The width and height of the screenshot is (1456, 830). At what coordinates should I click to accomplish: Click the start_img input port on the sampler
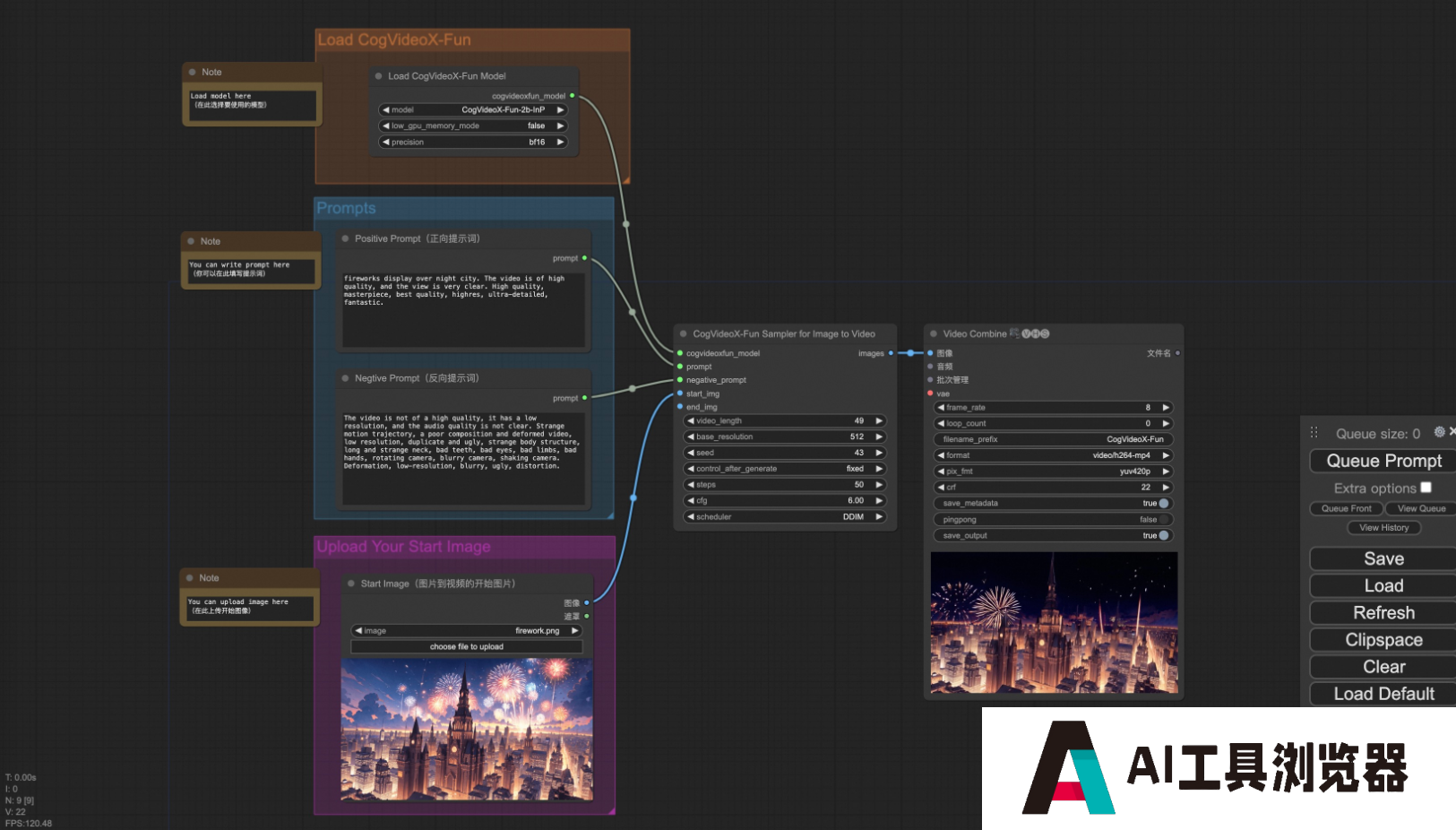click(680, 393)
